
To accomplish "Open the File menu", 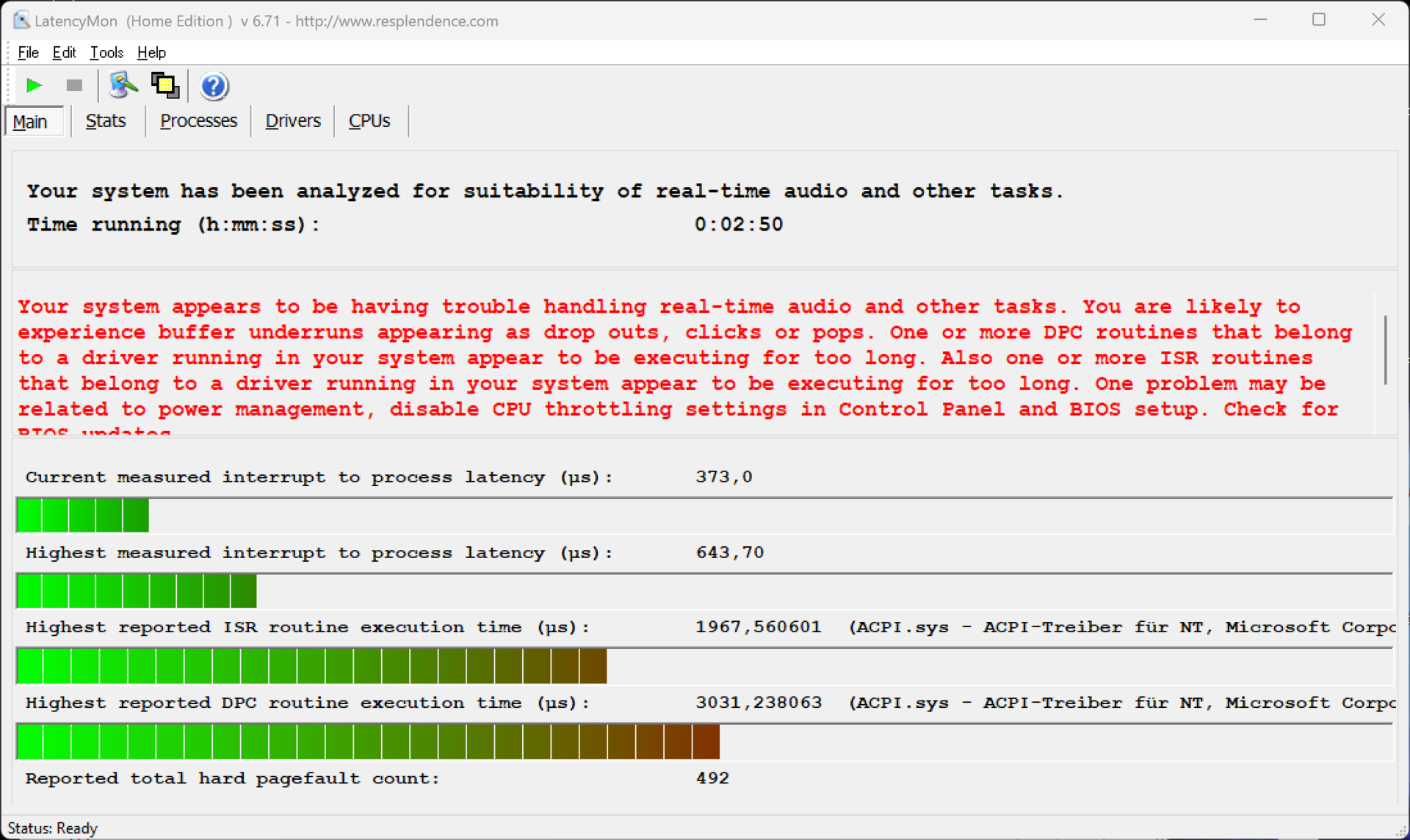I will click(28, 52).
